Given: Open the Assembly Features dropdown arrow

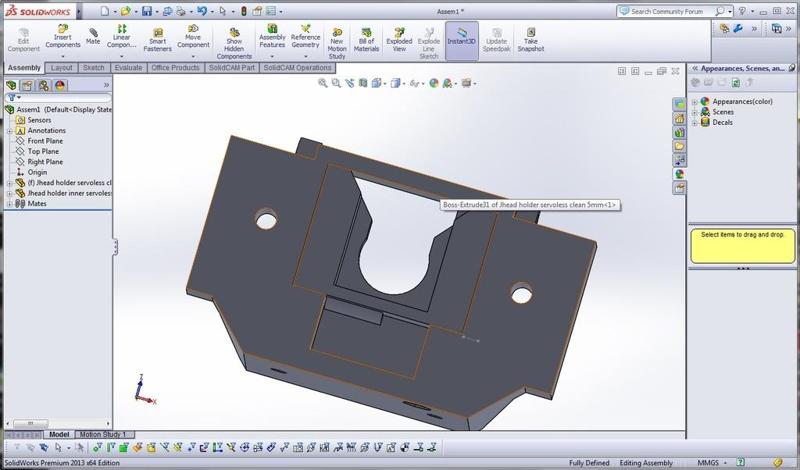Looking at the screenshot, I should (x=272, y=57).
